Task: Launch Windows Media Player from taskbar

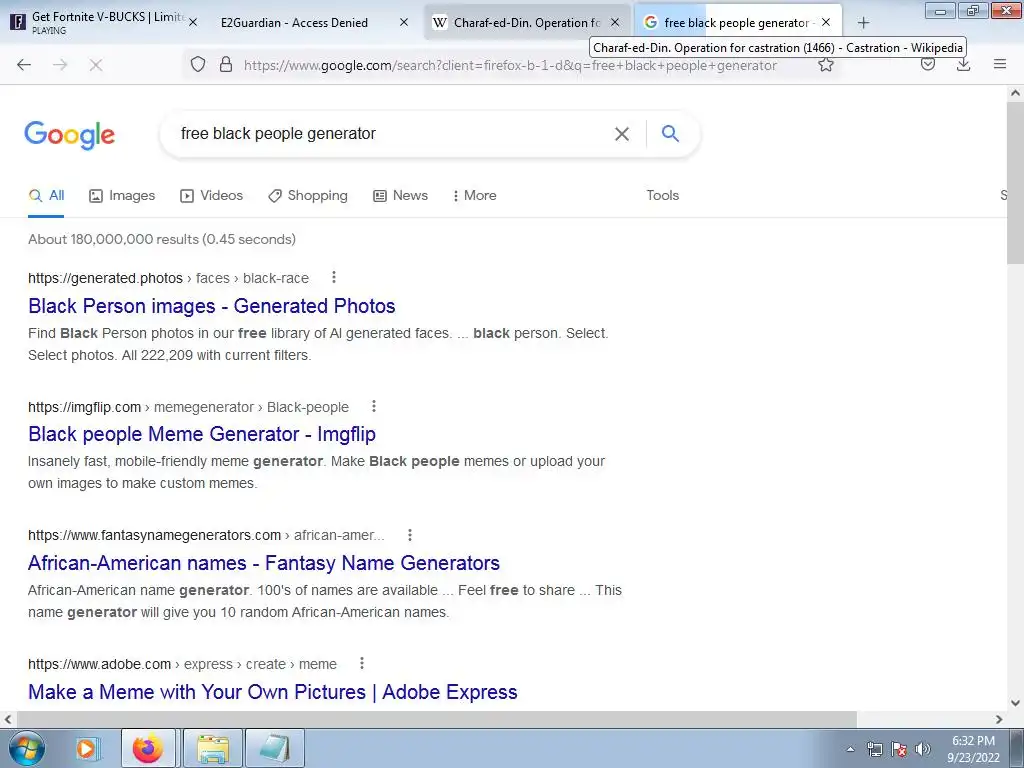Action: click(x=86, y=748)
